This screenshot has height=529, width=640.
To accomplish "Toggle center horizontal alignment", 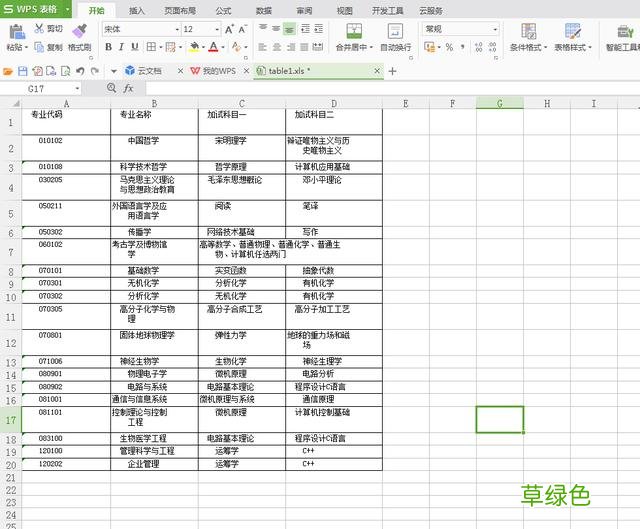I will pyautogui.click(x=277, y=47).
